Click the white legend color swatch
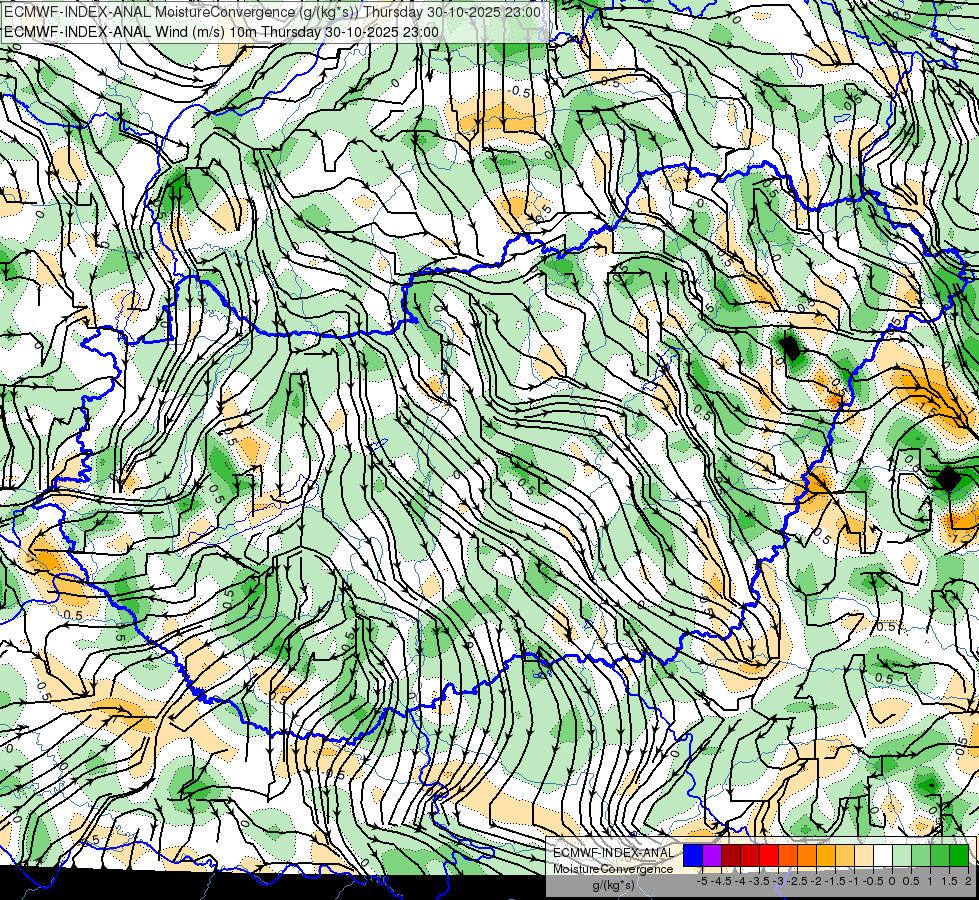The width and height of the screenshot is (979, 900). click(883, 856)
